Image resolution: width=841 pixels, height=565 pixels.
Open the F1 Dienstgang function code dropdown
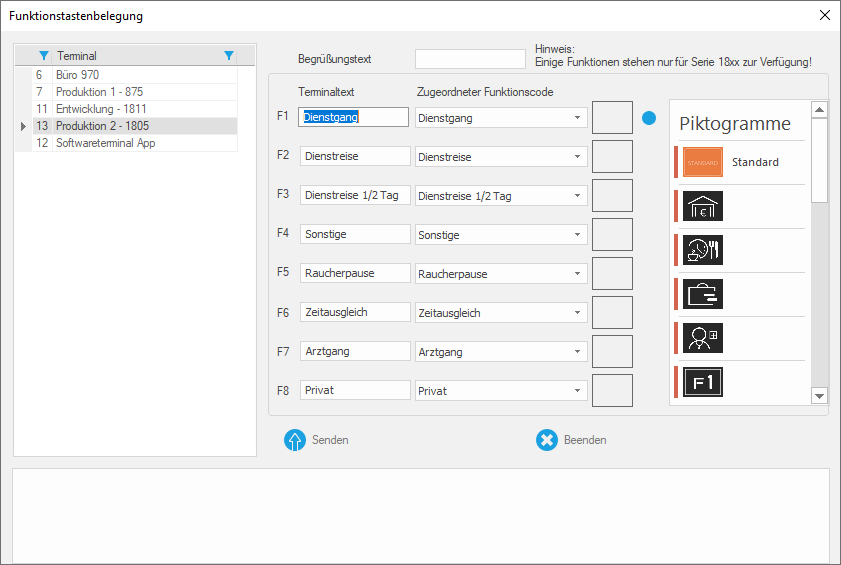coord(577,118)
